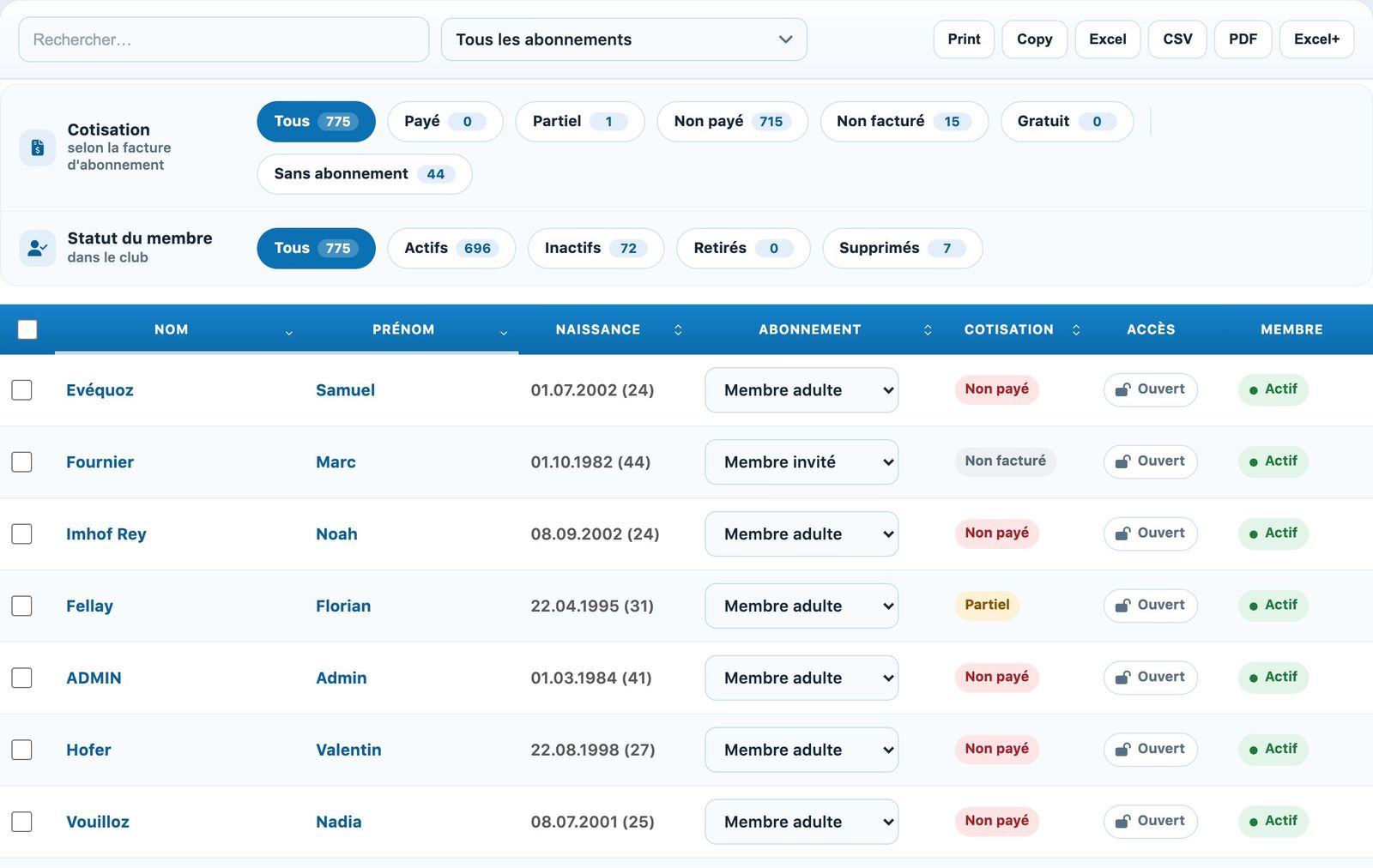
Task: Filter by Non payé cotisation
Action: pos(732,122)
